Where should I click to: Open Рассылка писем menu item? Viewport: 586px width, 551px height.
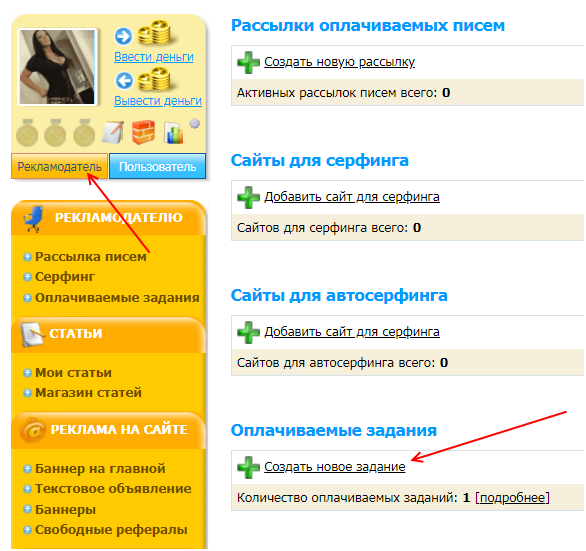click(91, 257)
